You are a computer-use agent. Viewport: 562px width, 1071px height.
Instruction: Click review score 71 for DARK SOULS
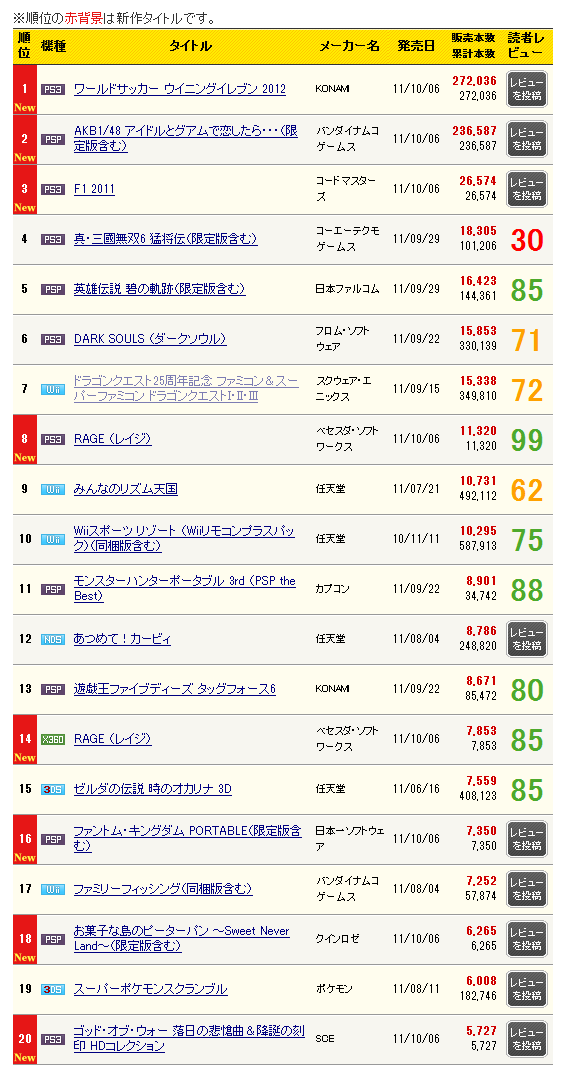[x=526, y=339]
